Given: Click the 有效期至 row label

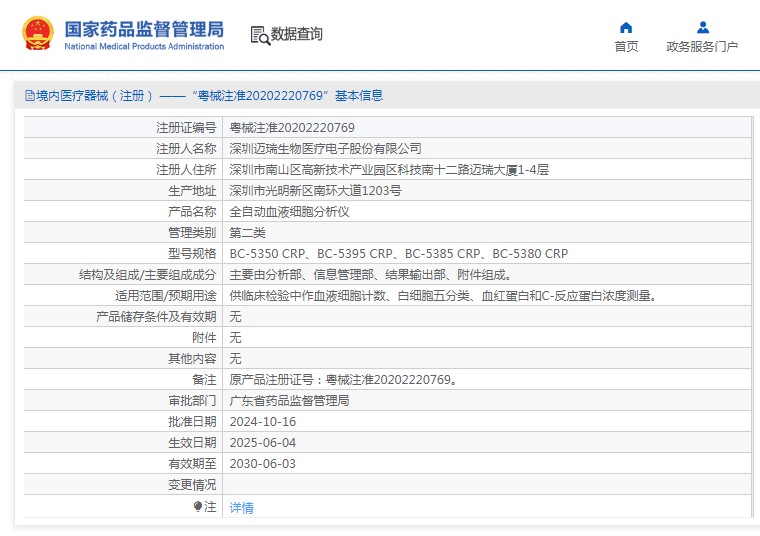Looking at the screenshot, I should [x=192, y=464].
